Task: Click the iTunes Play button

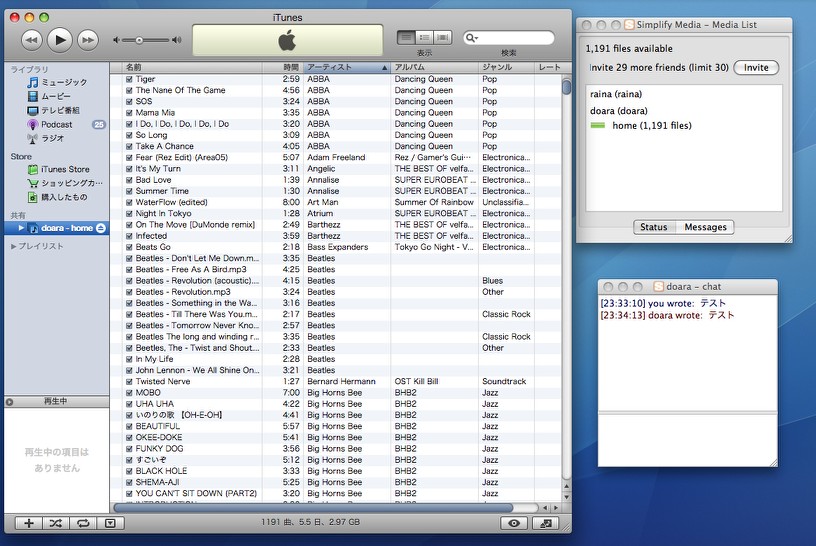Action: pyautogui.click(x=59, y=40)
